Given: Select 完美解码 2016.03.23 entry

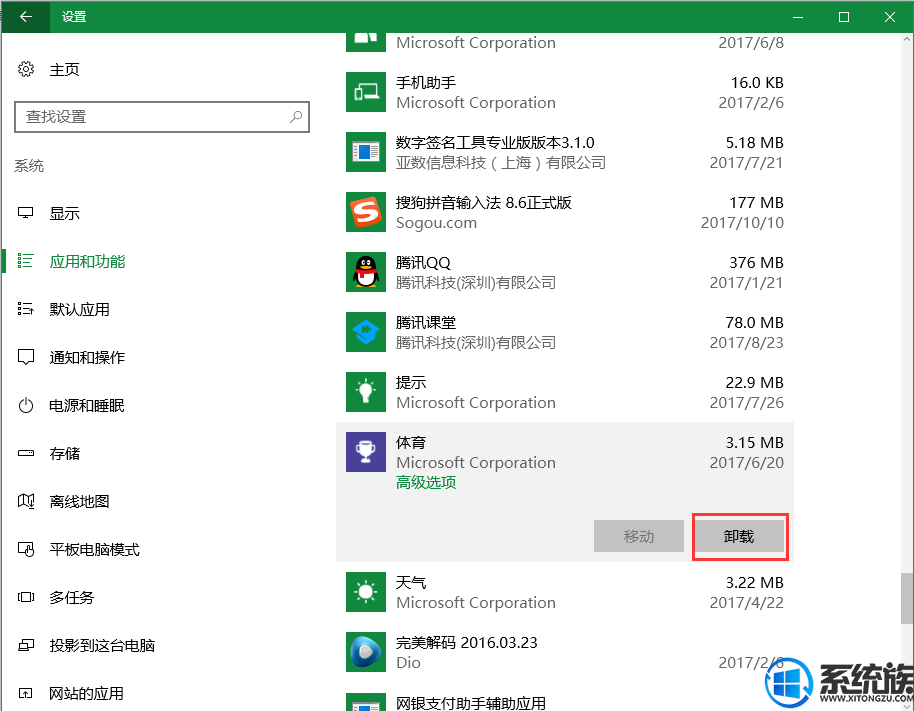Looking at the screenshot, I should [x=565, y=652].
